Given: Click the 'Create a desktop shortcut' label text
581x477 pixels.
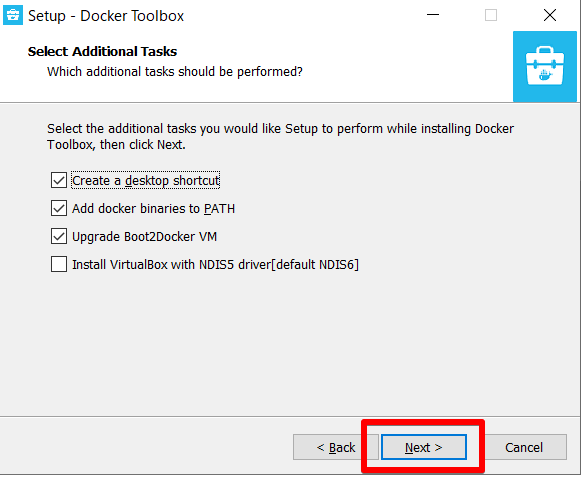Looking at the screenshot, I should tap(146, 180).
